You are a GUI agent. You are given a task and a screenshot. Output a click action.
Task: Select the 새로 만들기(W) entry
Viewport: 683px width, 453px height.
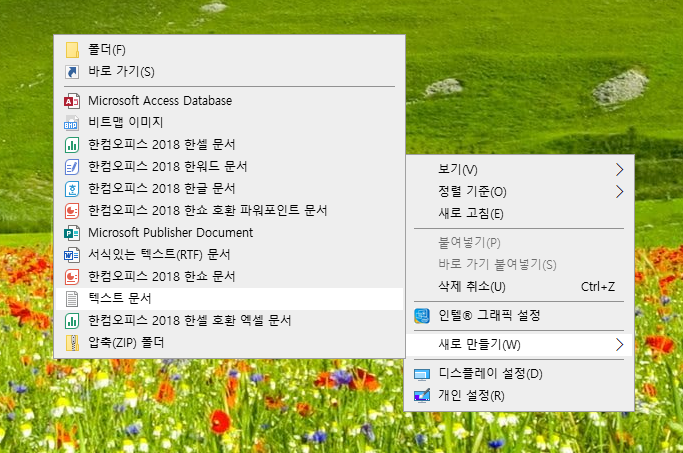(x=518, y=345)
